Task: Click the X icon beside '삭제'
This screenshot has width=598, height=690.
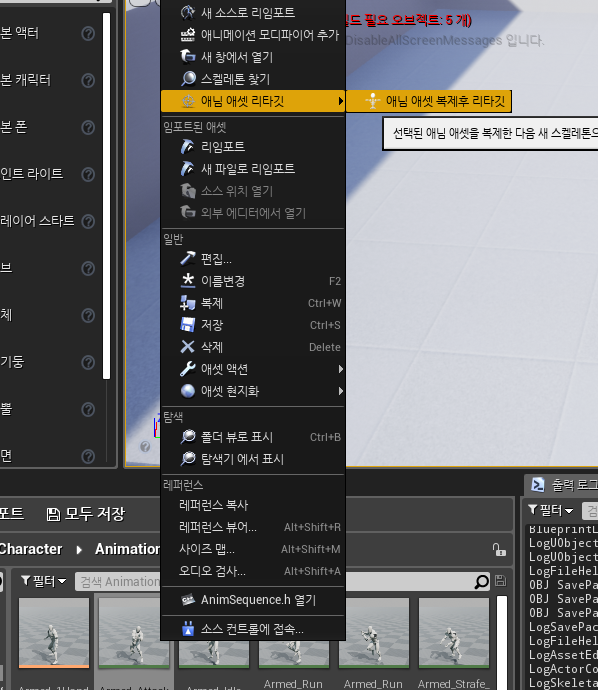Action: point(187,347)
